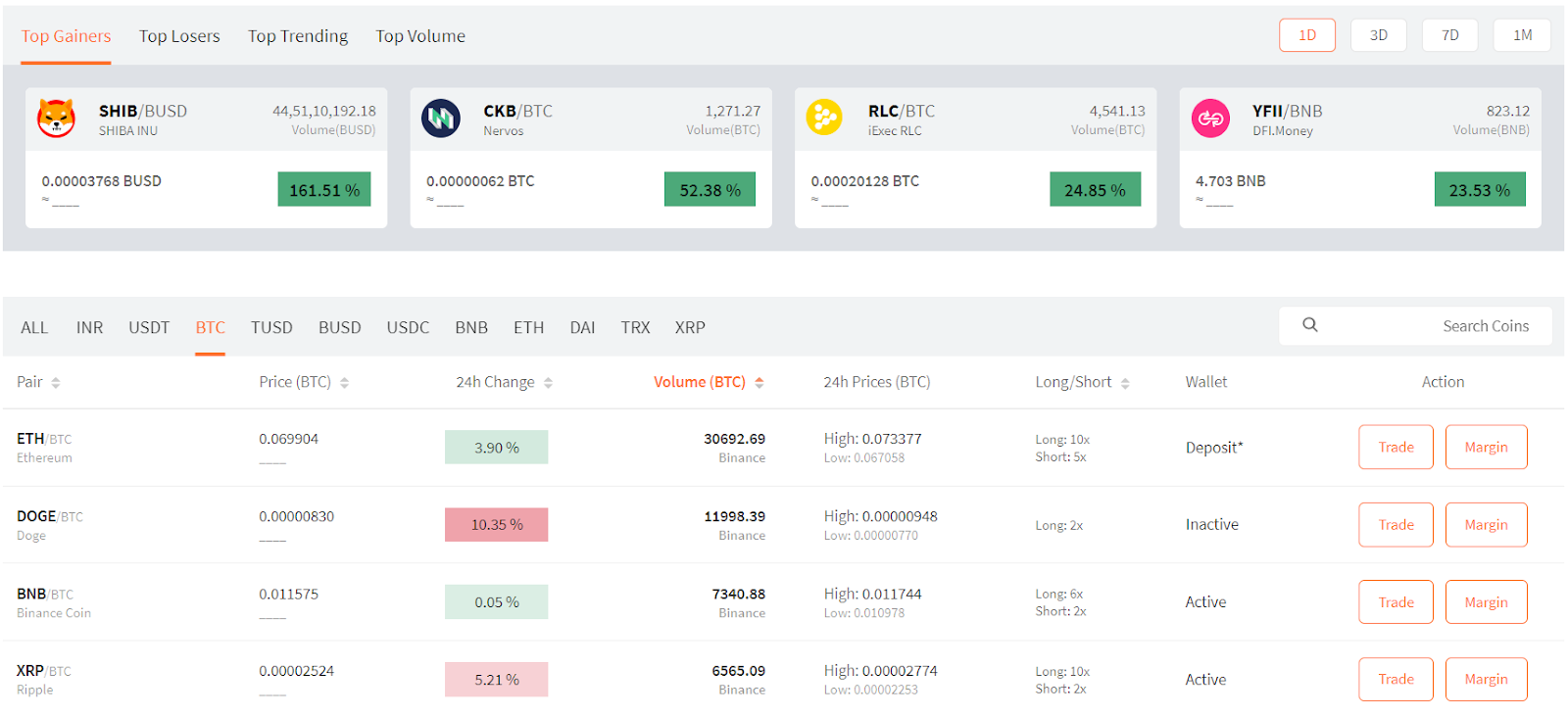The height and width of the screenshot is (716, 1568).
Task: Select the XRP market tab
Action: point(690,327)
